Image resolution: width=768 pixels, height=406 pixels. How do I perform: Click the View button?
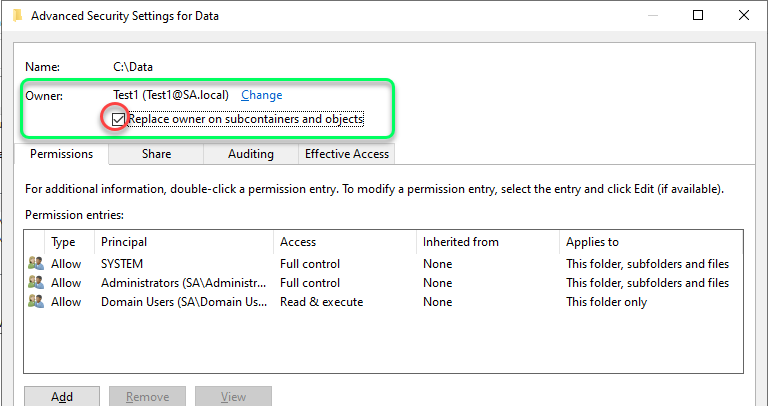pos(233,396)
